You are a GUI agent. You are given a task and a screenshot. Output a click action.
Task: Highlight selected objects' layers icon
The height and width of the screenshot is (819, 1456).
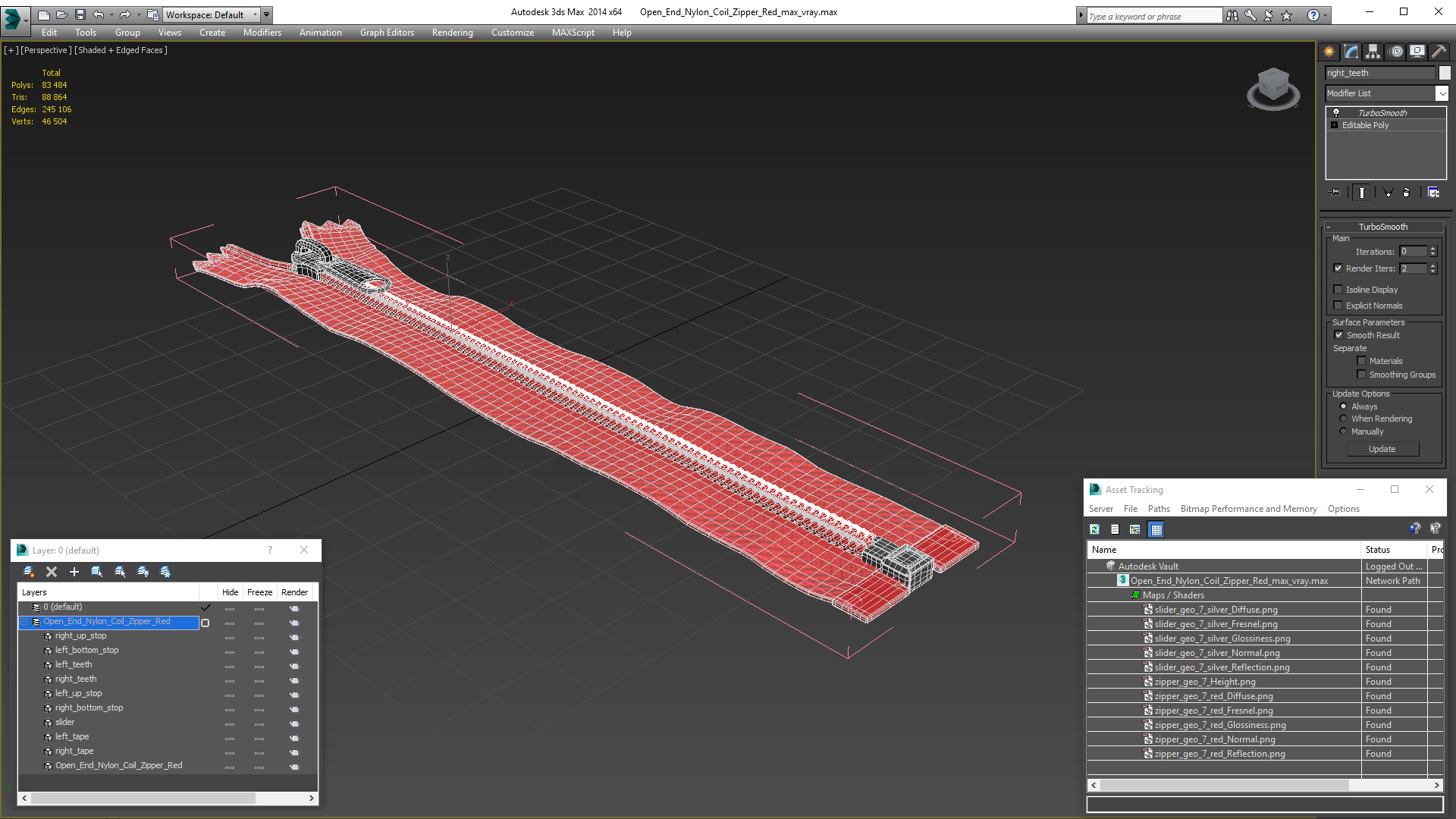click(120, 572)
